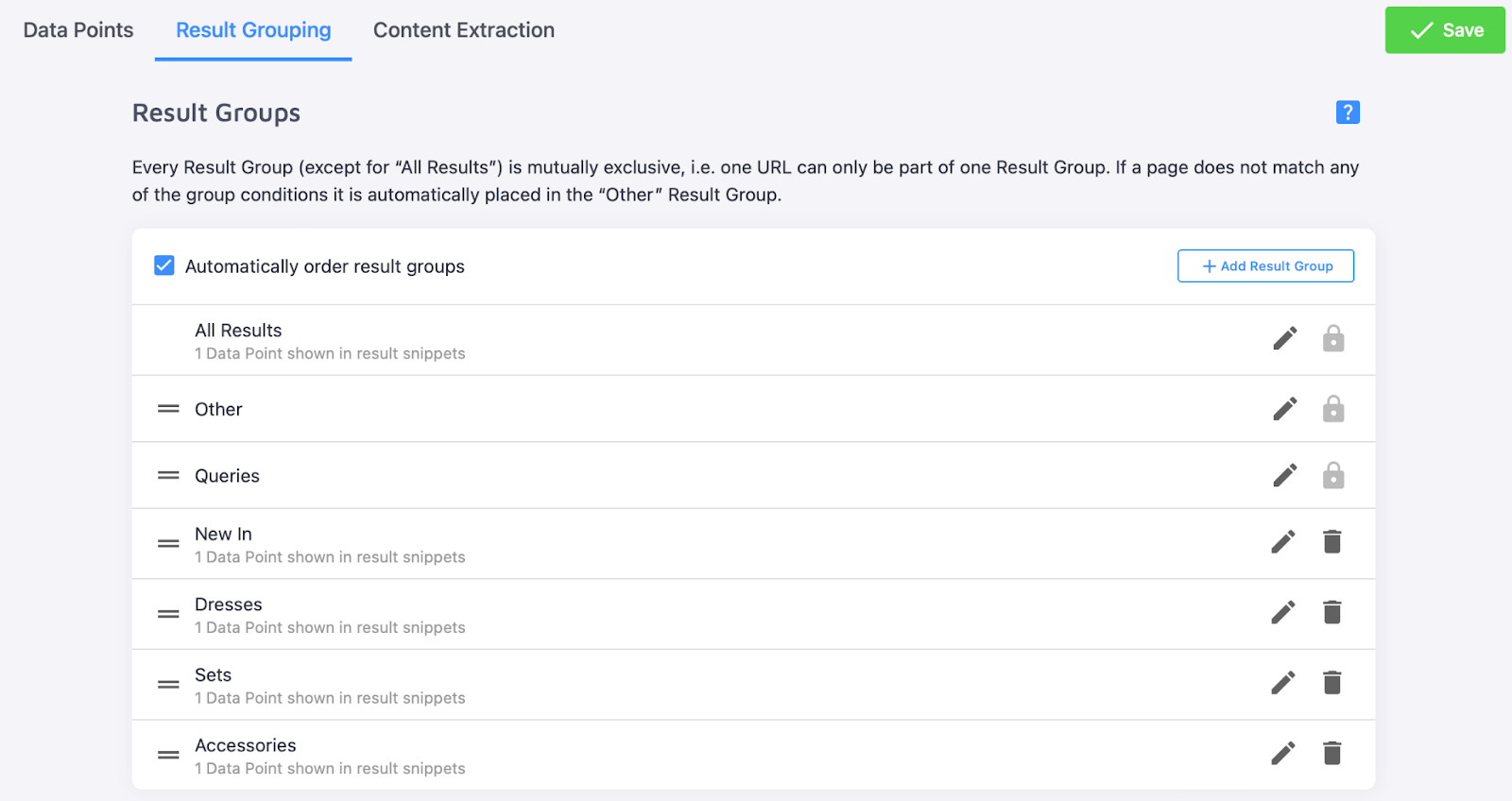Click the drag handle beside Accessories
Screen dimensions: 1512x801
[x=168, y=755]
